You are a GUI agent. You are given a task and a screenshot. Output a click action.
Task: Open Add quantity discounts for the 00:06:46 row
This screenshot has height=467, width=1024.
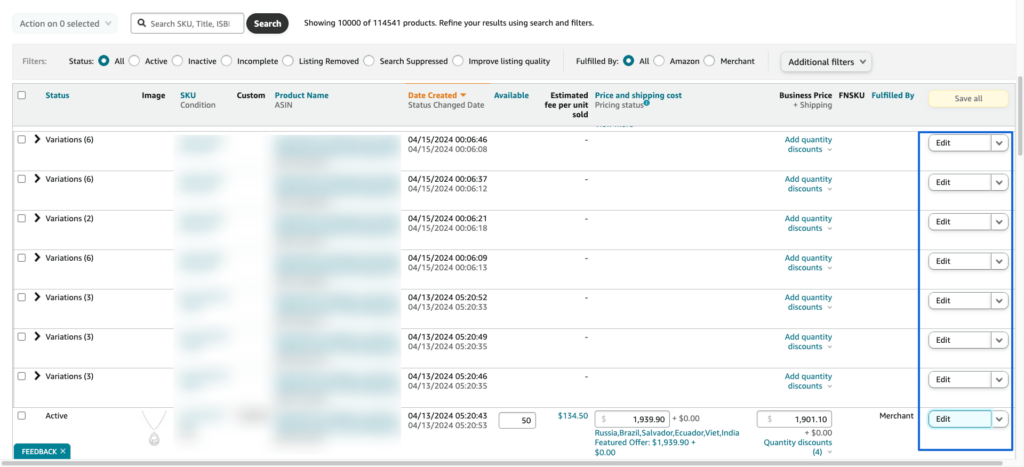(808, 144)
